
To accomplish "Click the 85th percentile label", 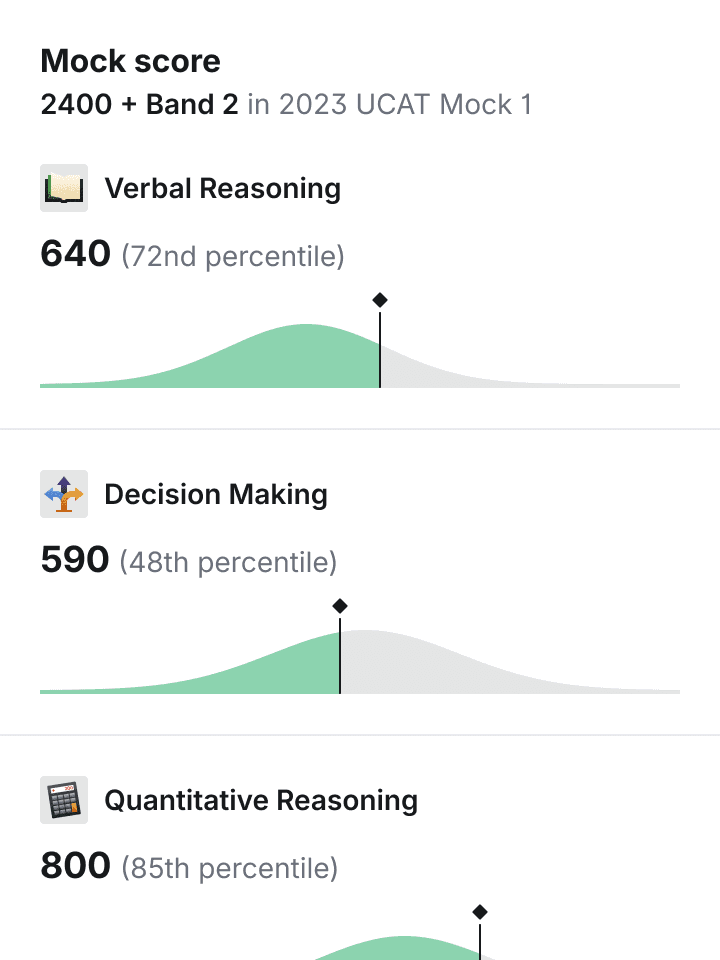I will pyautogui.click(x=230, y=868).
